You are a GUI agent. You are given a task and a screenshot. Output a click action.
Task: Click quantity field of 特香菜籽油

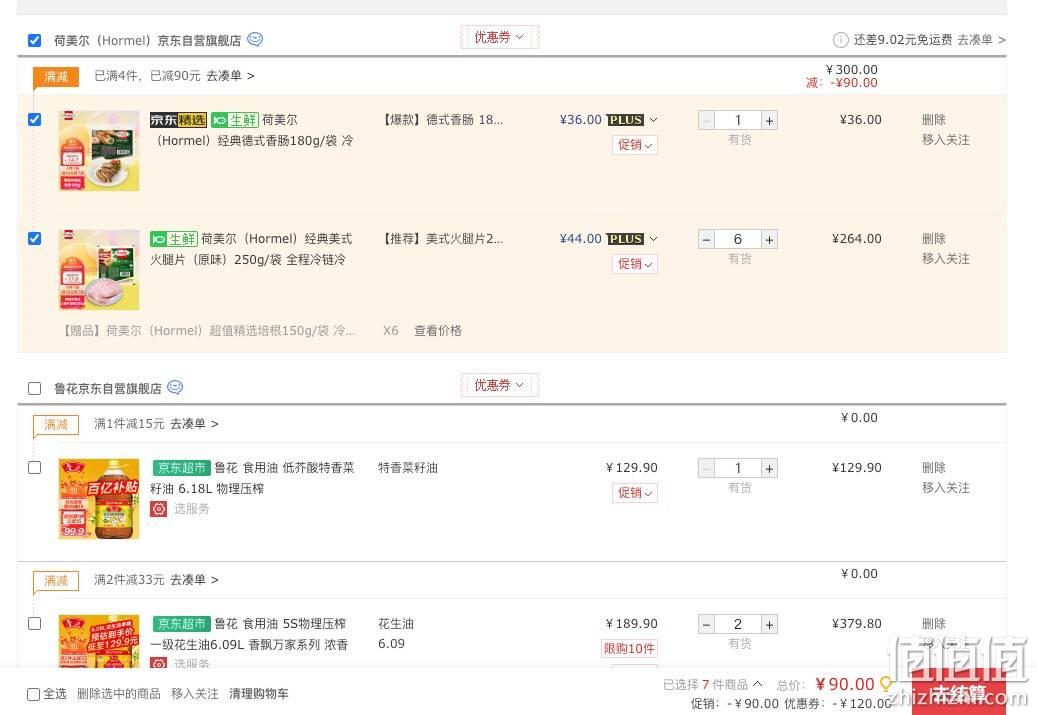coord(738,468)
